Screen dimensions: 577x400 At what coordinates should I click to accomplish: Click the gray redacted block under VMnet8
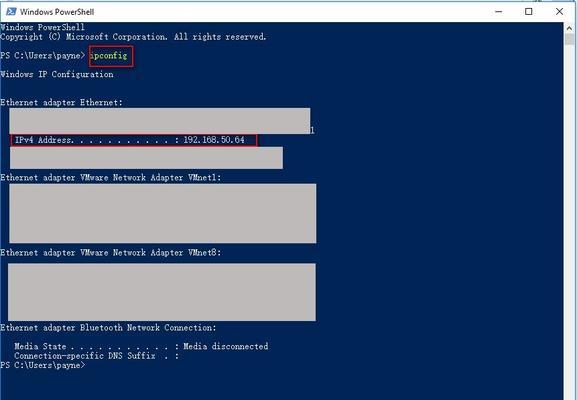tap(162, 292)
